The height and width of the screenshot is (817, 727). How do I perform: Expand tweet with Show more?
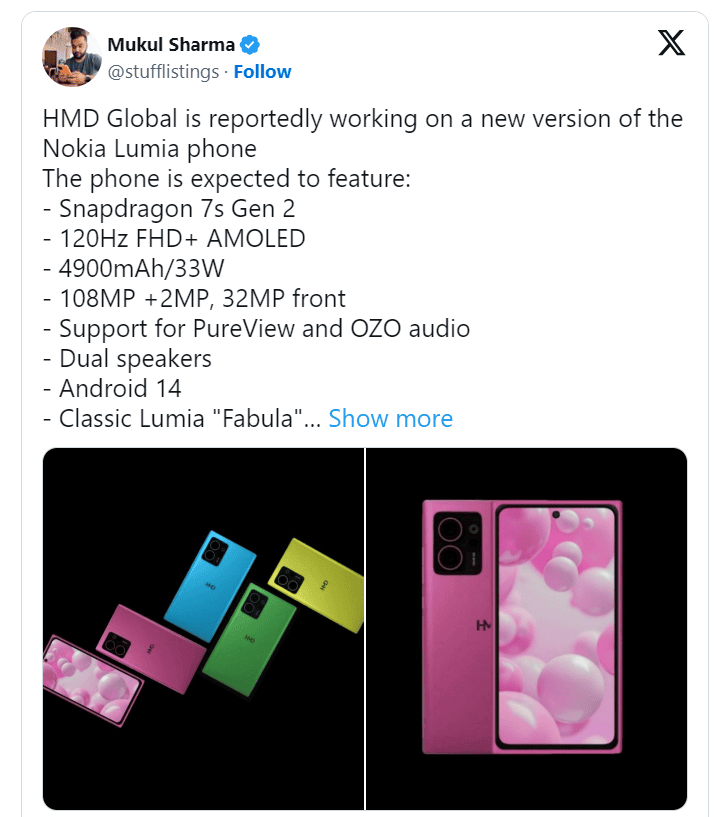(390, 418)
